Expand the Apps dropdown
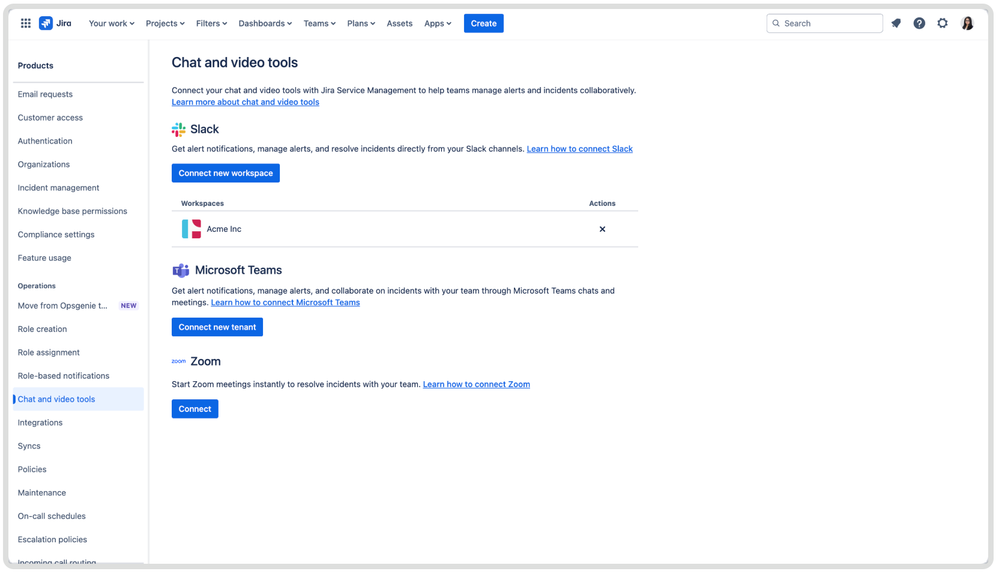 438,24
